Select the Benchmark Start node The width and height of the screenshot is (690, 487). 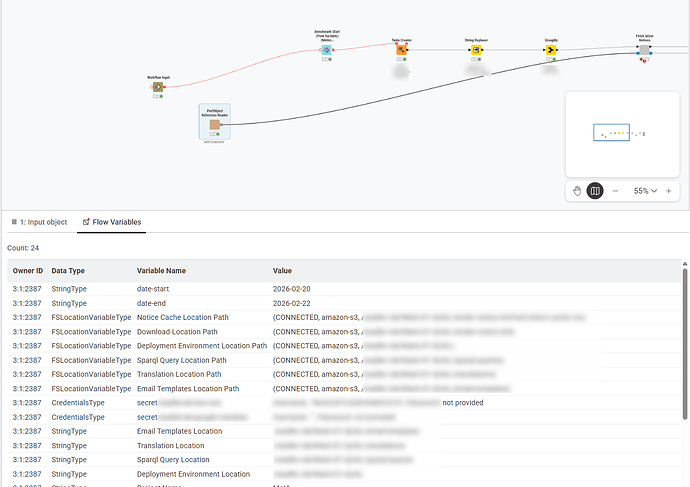(326, 48)
